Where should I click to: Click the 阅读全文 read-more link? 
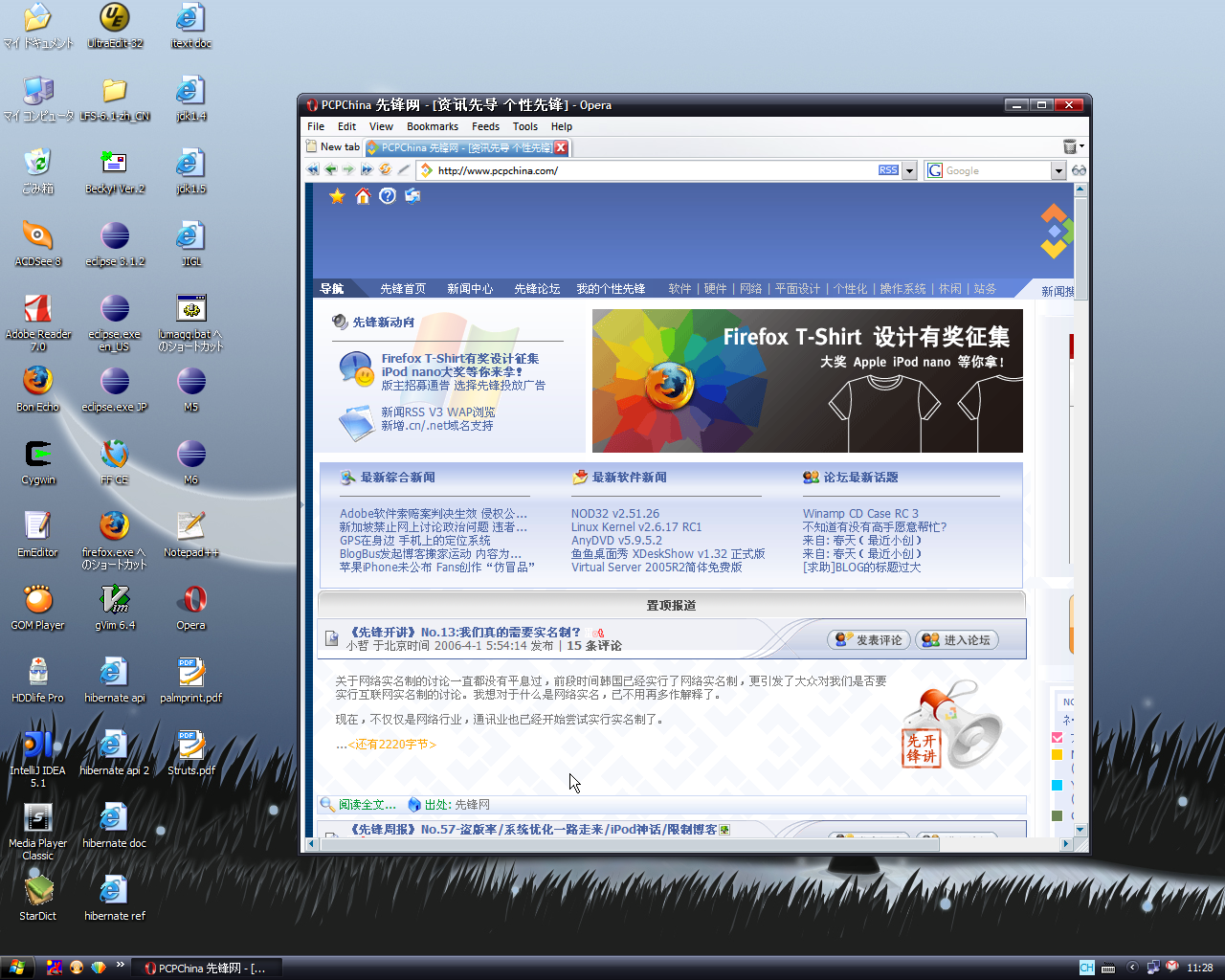pos(367,805)
